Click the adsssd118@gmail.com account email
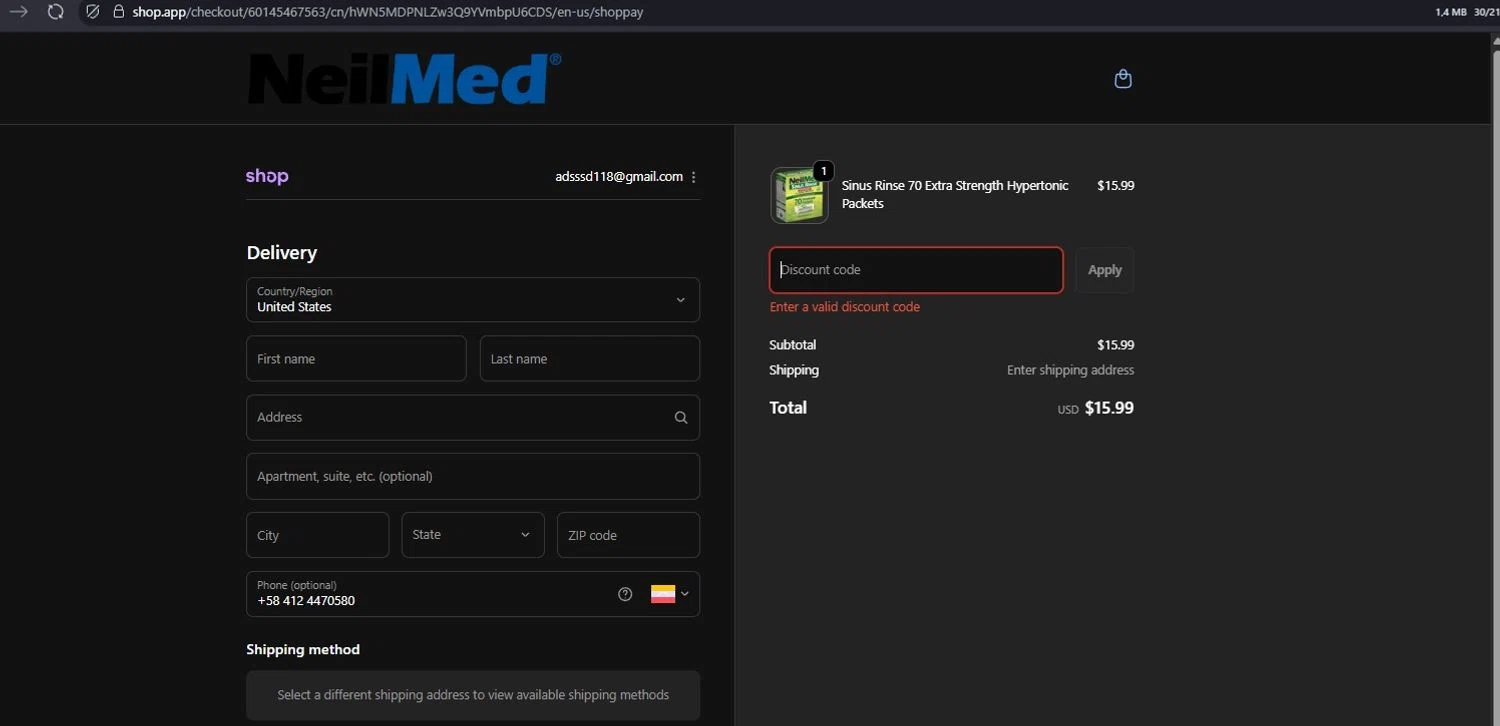This screenshot has height=726, width=1500. pos(619,177)
